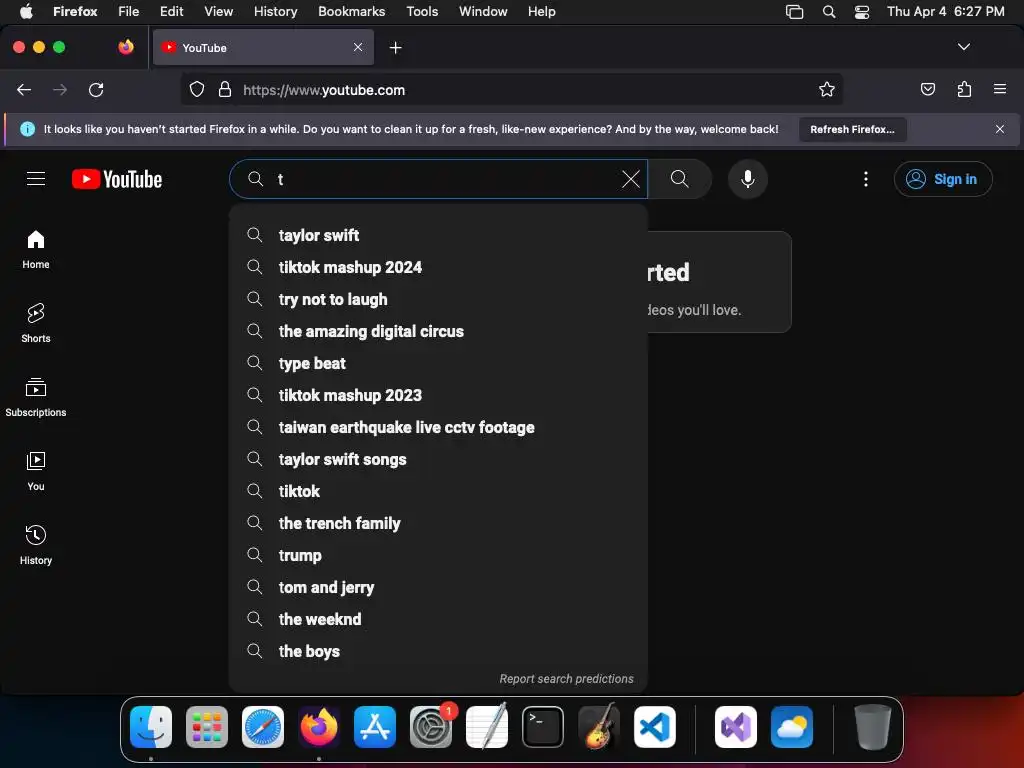Viewport: 1024px width, 768px height.
Task: Open Visual Studio Code from the Dock
Action: pyautogui.click(x=654, y=727)
